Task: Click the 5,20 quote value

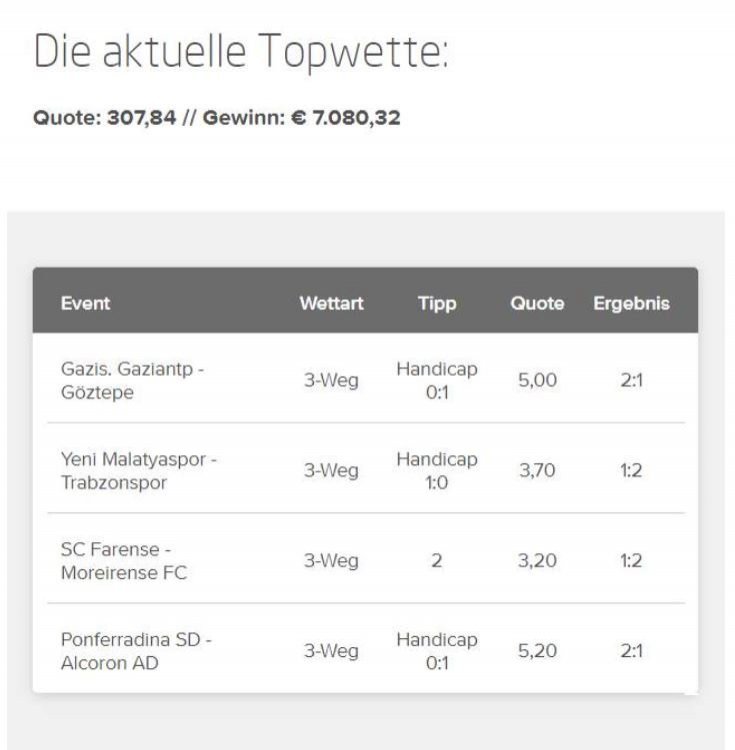Action: (x=538, y=651)
